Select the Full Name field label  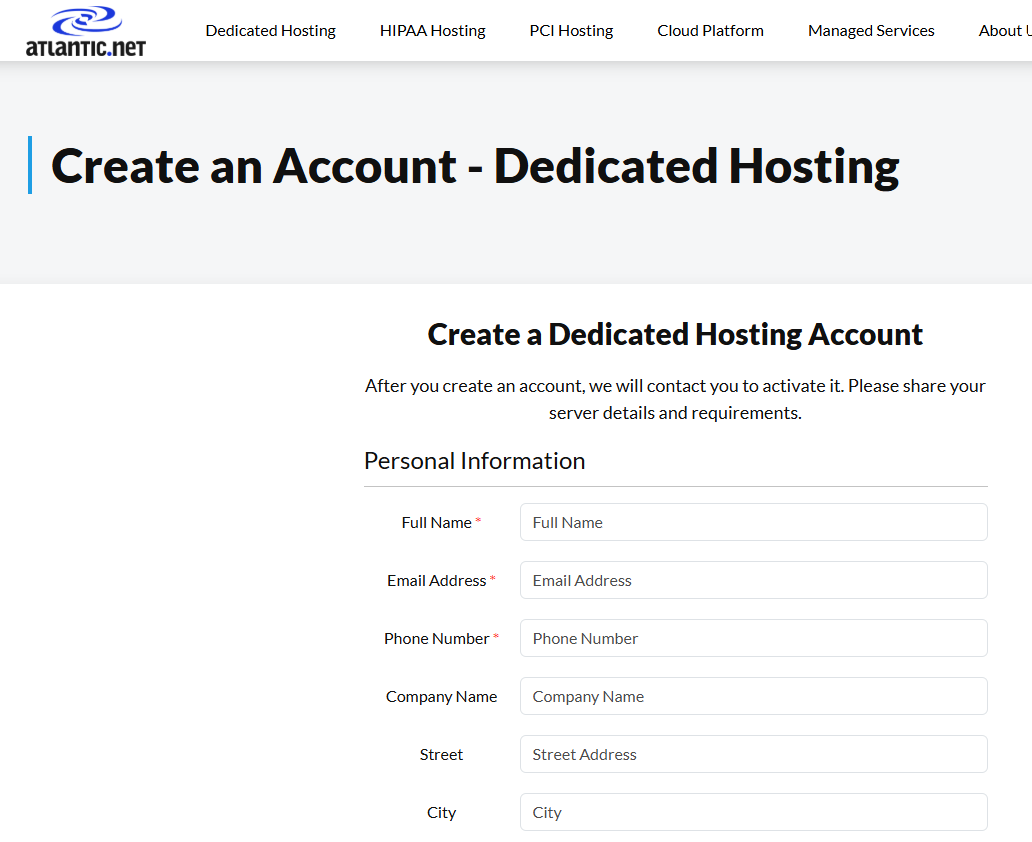pyautogui.click(x=441, y=523)
